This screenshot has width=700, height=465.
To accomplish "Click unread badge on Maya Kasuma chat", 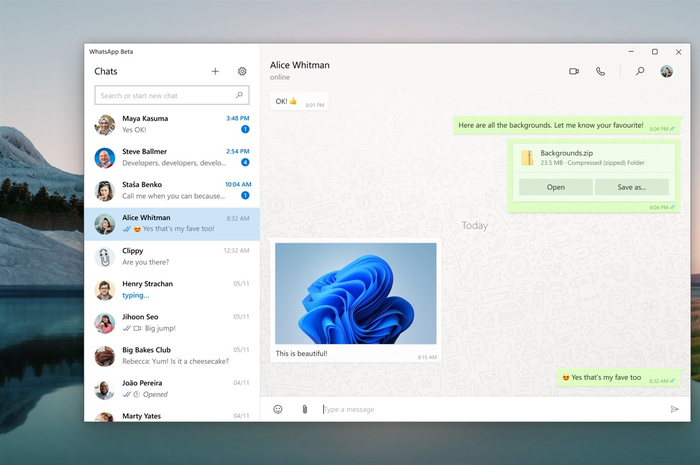I will pos(245,129).
